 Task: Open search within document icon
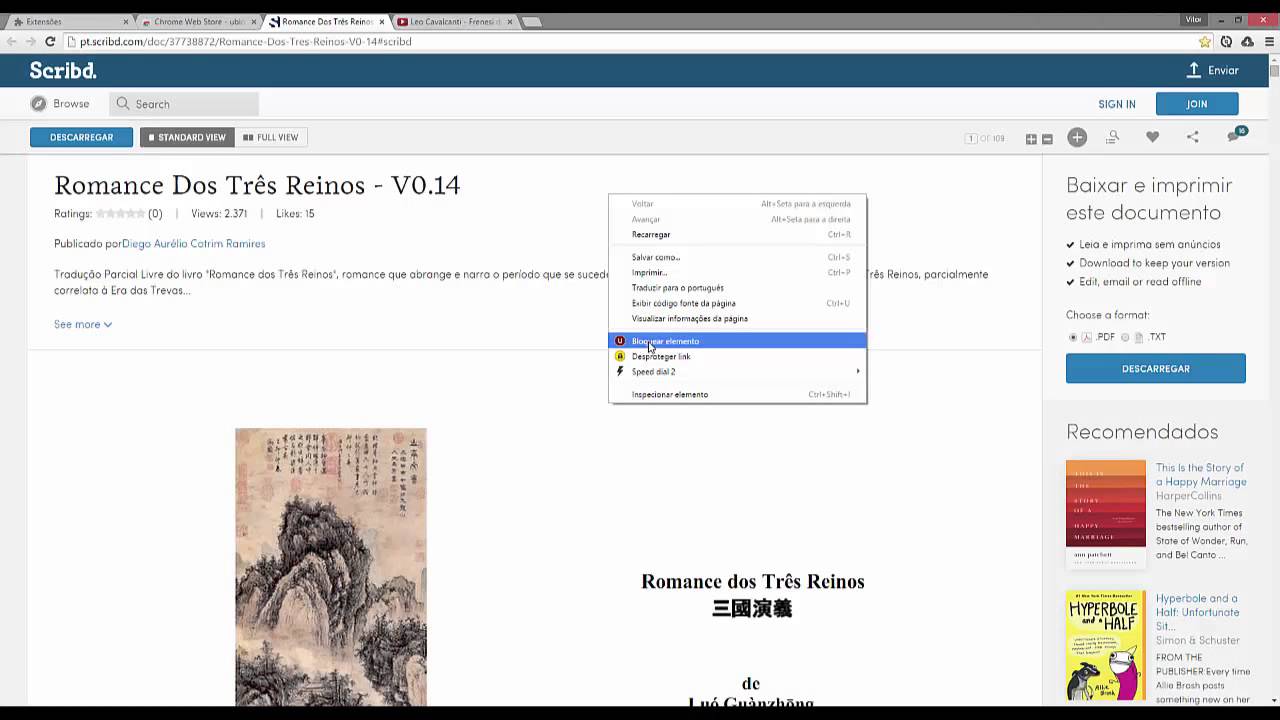pyautogui.click(x=1112, y=137)
